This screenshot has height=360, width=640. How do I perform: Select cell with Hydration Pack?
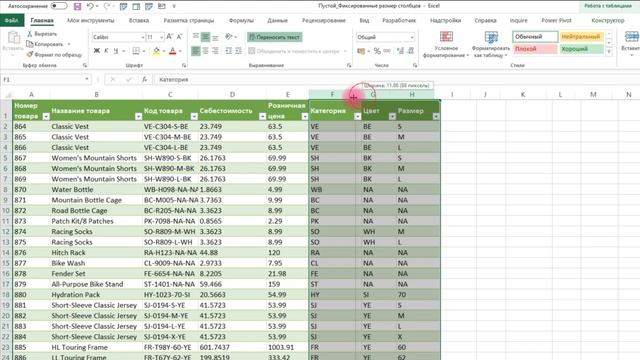[x=96, y=295]
